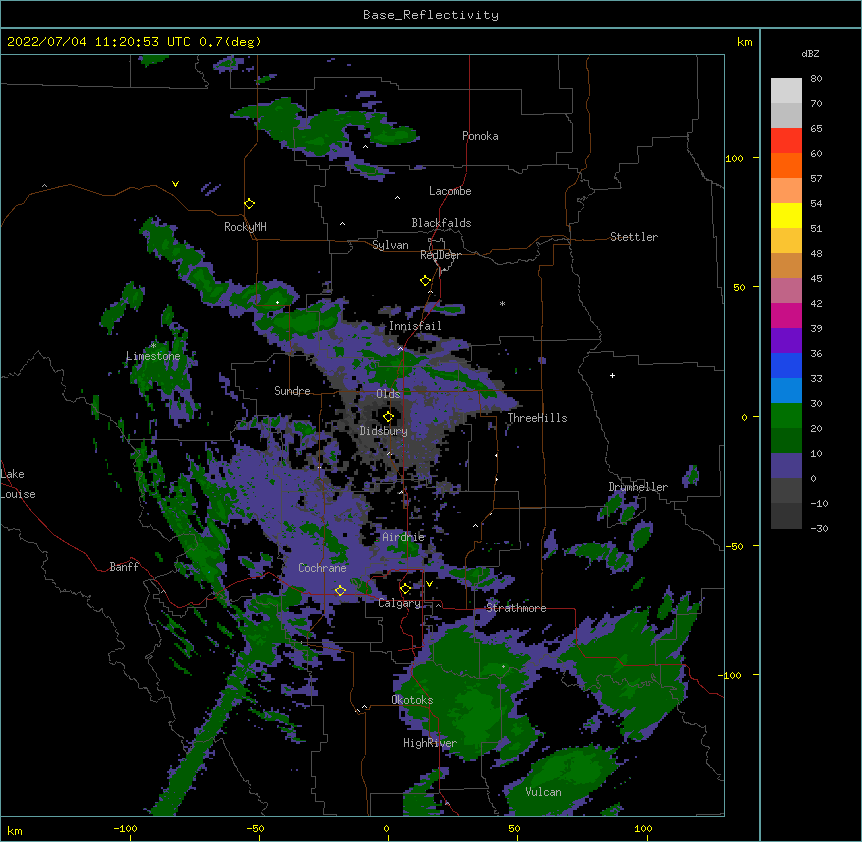862x842 pixels.
Task: Click the Stettler city label
Action: [634, 237]
